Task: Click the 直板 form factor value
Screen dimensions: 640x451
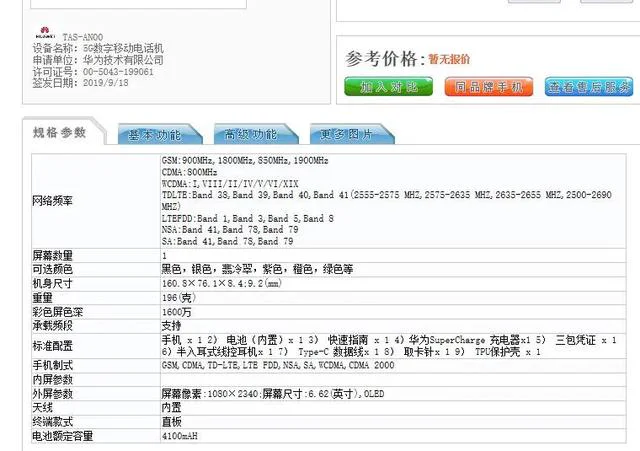Action: [x=171, y=422]
